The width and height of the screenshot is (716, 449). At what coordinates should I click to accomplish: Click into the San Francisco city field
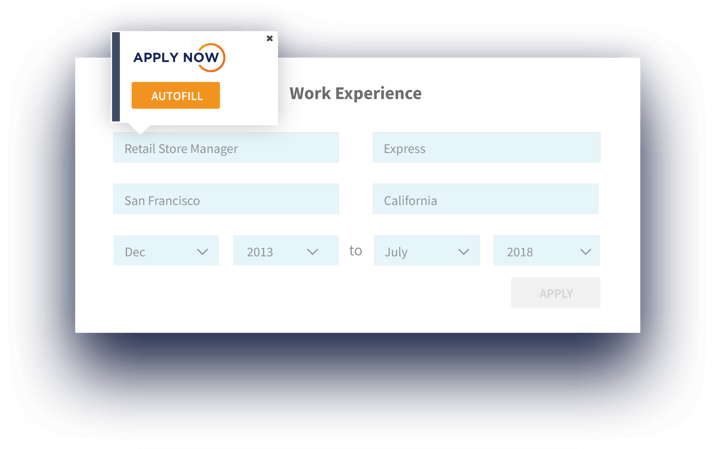226,199
